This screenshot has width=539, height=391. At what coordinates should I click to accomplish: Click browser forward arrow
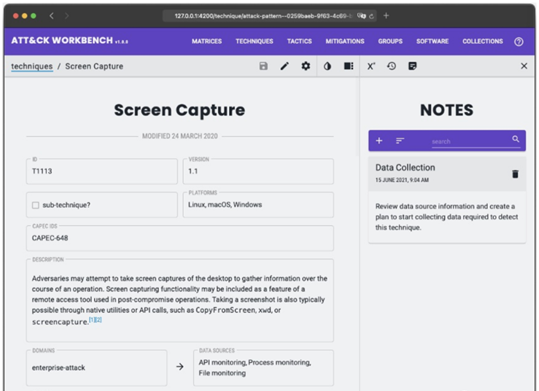point(67,16)
